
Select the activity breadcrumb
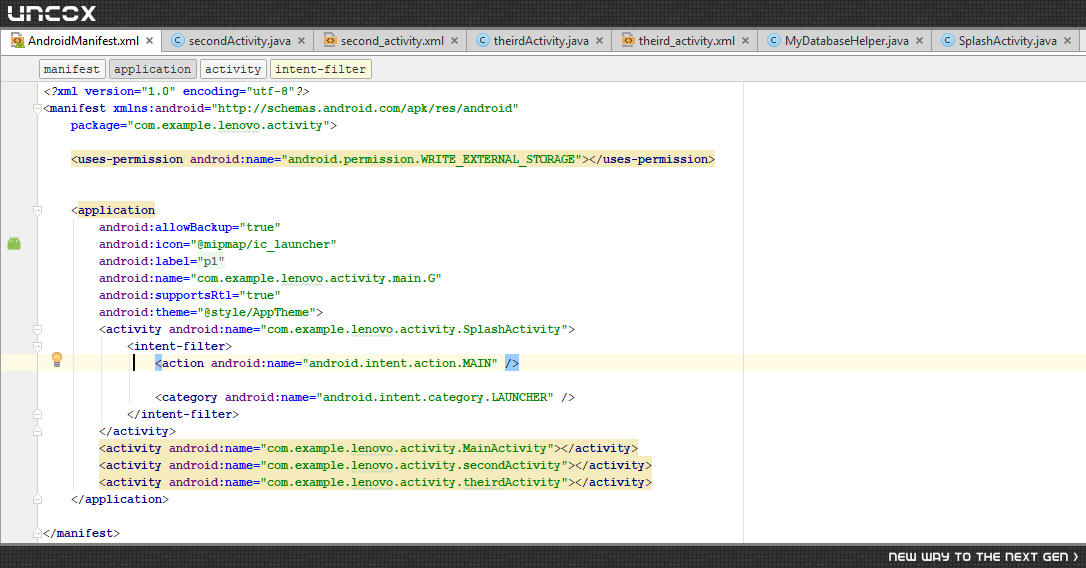pos(233,69)
